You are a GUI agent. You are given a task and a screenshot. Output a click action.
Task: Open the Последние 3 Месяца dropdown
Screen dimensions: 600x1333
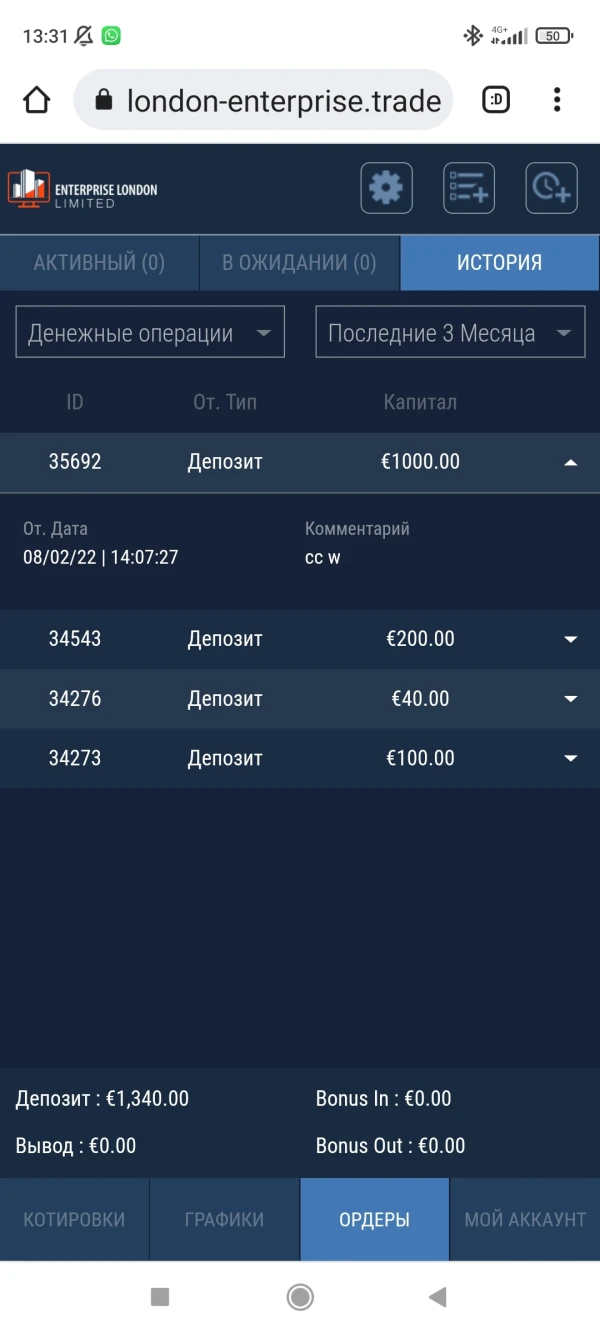tap(450, 333)
